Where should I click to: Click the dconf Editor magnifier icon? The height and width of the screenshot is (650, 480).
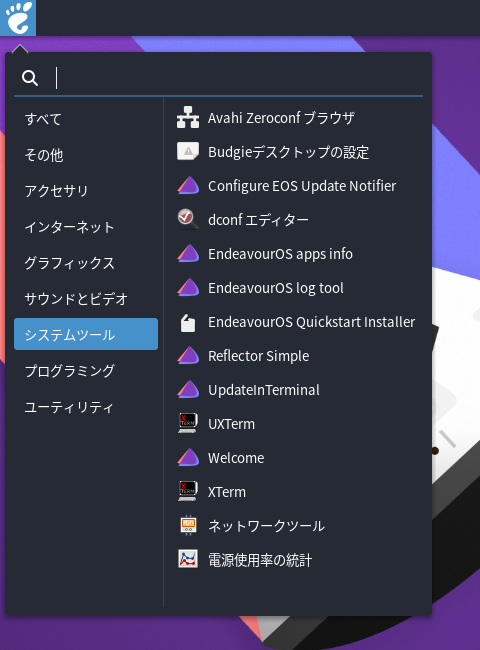coord(188,219)
